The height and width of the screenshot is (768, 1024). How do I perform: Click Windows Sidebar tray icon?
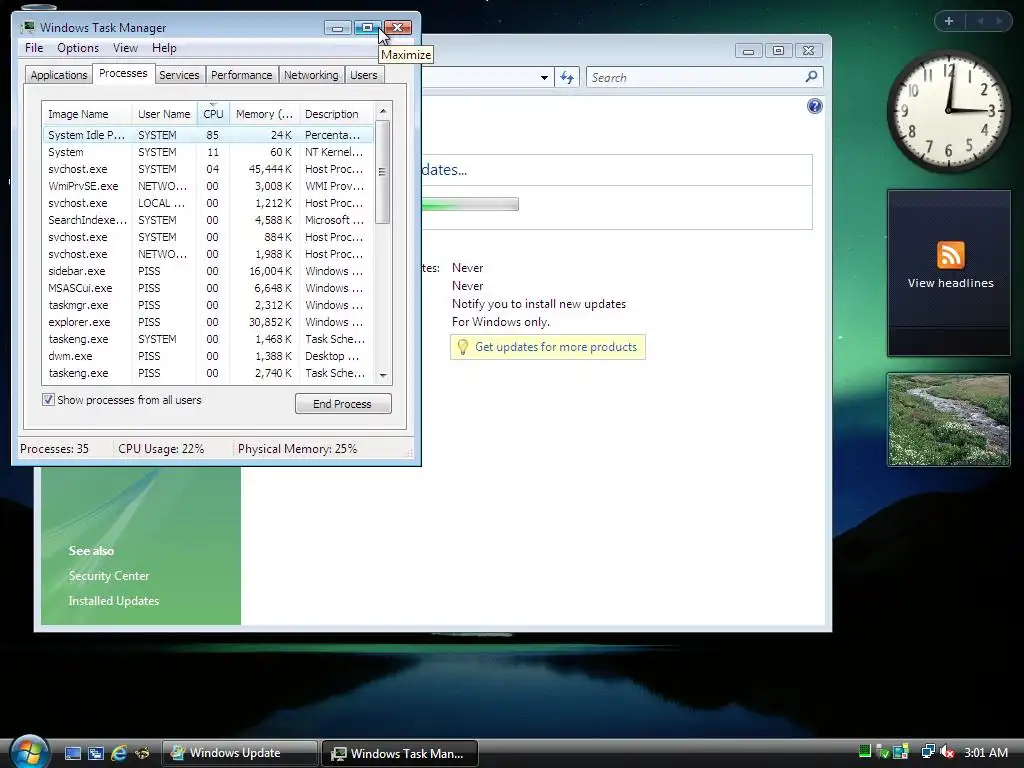(901, 751)
